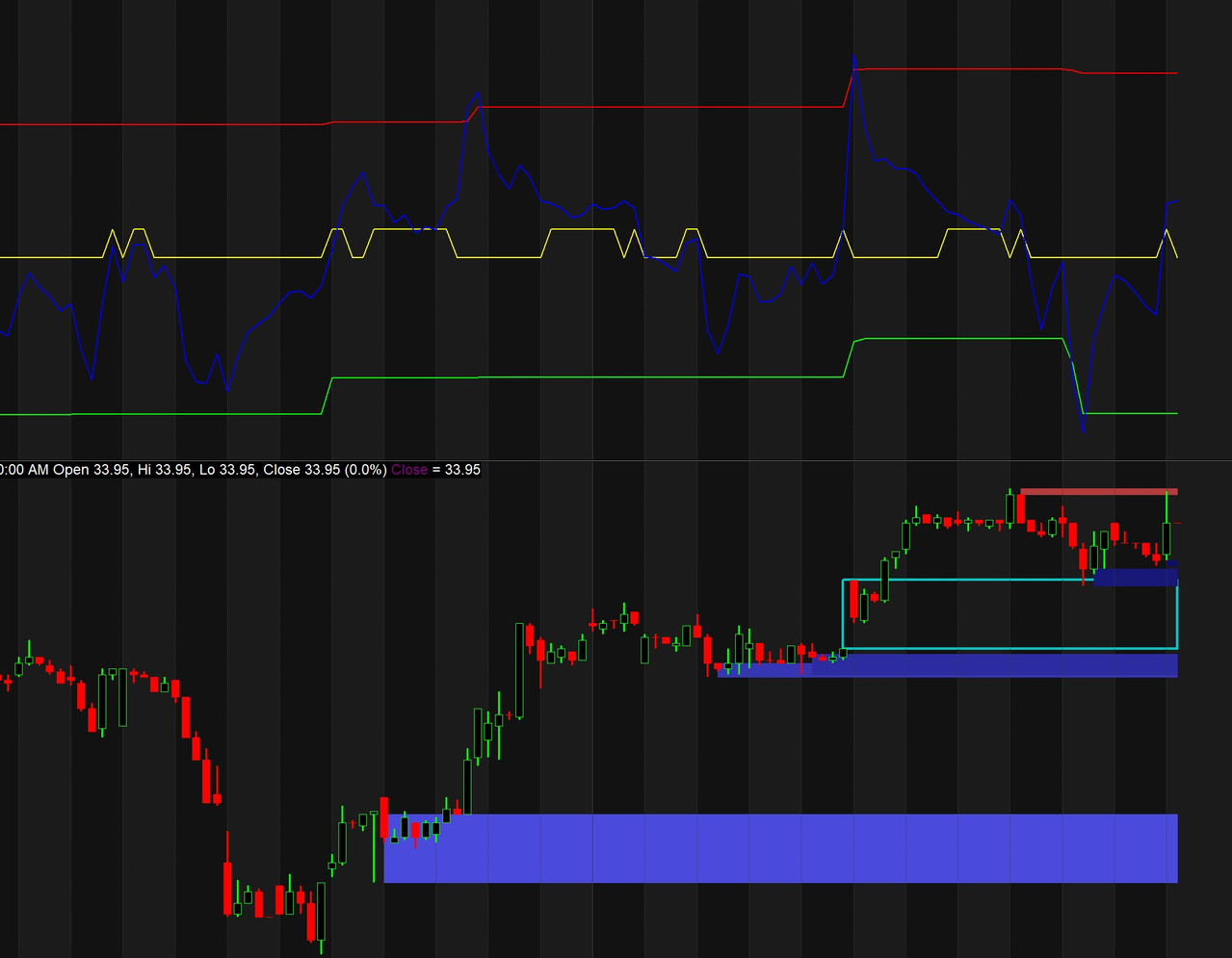Click the Lo 33.95 value in the data line
Viewport: 1232px width, 958px height.
(x=226, y=470)
